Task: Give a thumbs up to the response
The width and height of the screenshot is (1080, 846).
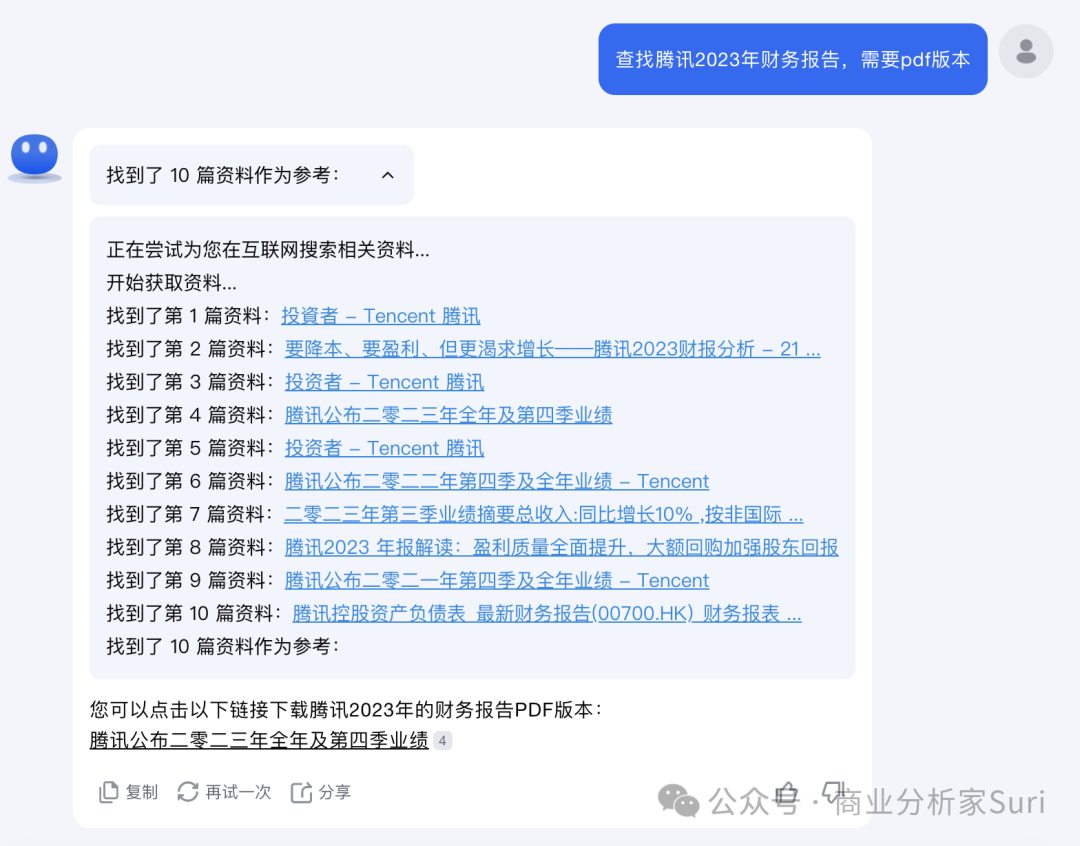Action: pos(786,791)
